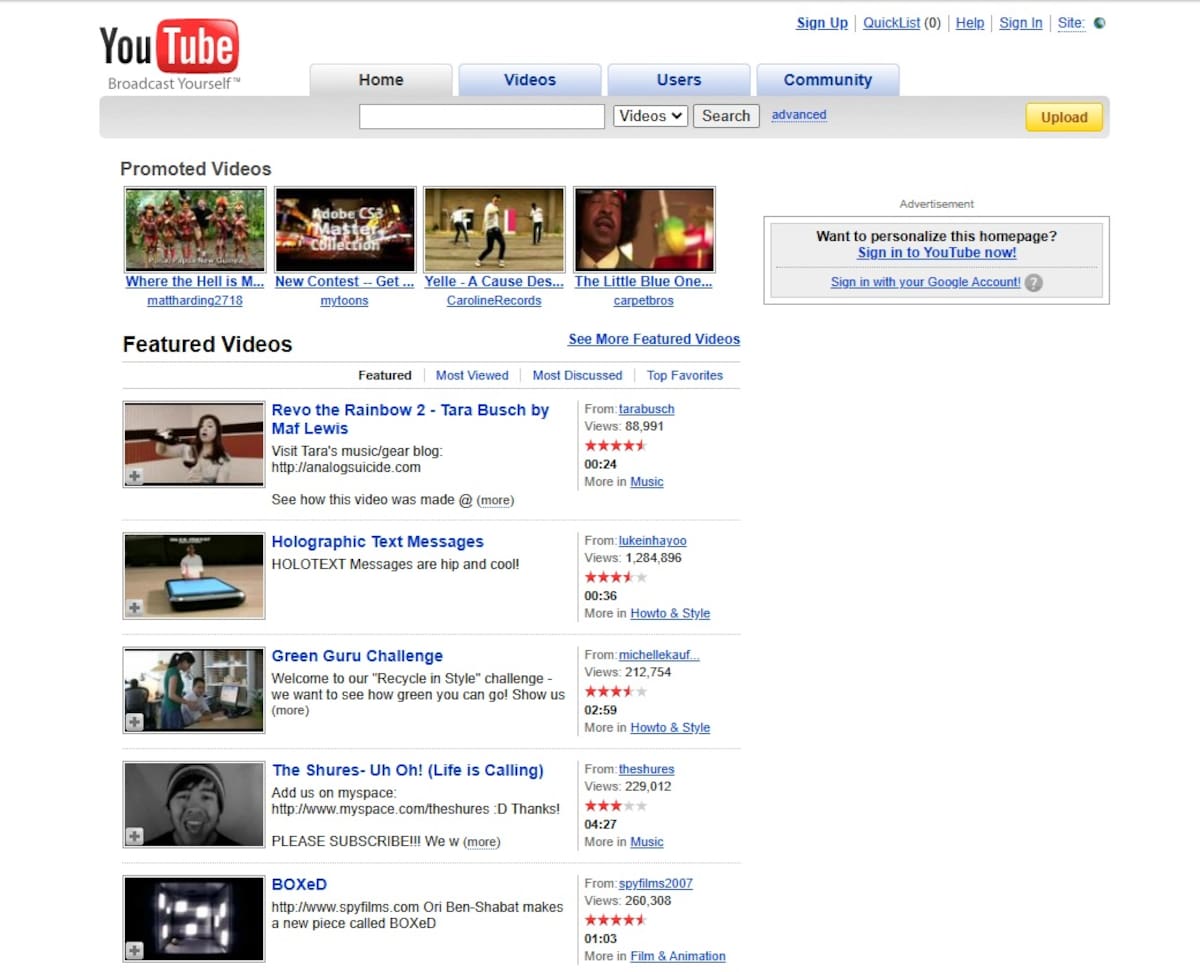Open the Where the Hell is M... promoted thumbnail
Viewport: 1200px width, 972px height.
click(195, 229)
